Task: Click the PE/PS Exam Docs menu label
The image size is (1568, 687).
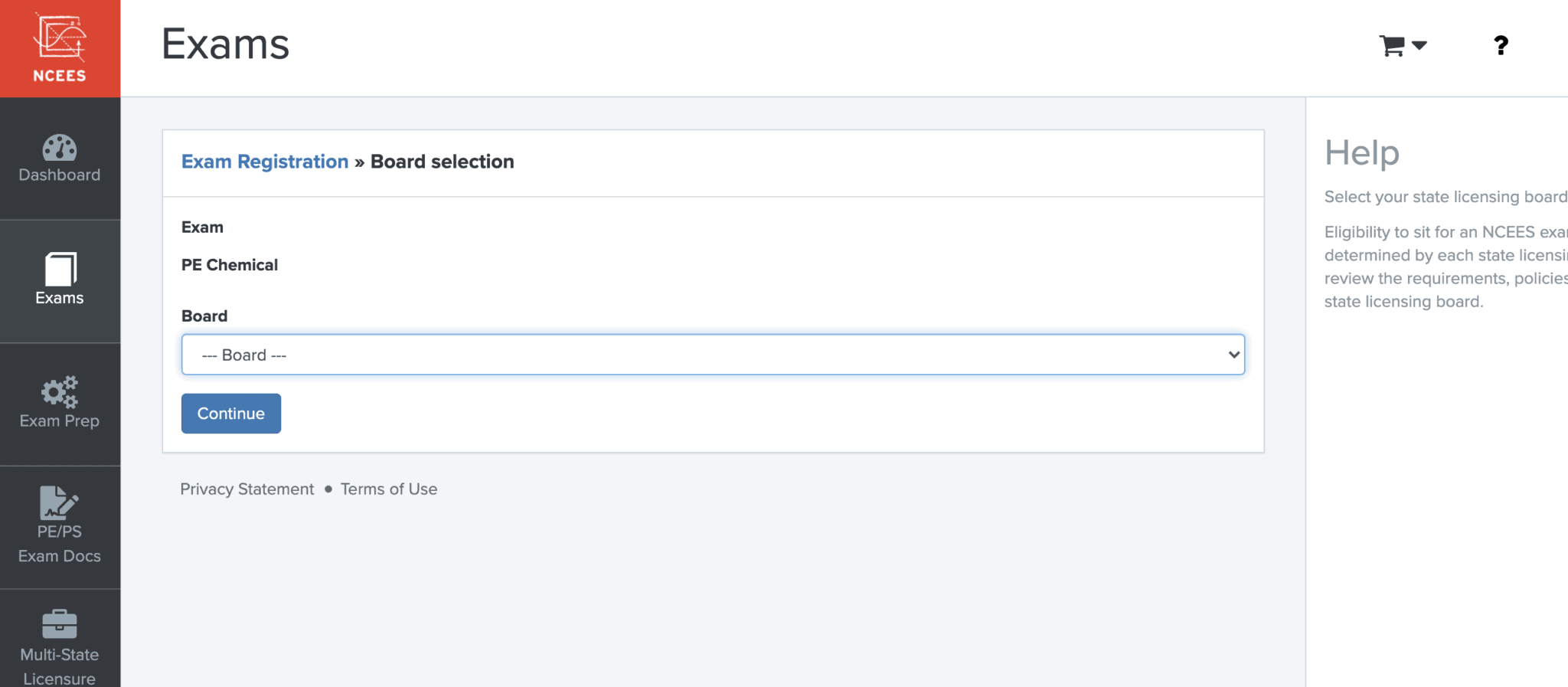Action: pos(60,544)
